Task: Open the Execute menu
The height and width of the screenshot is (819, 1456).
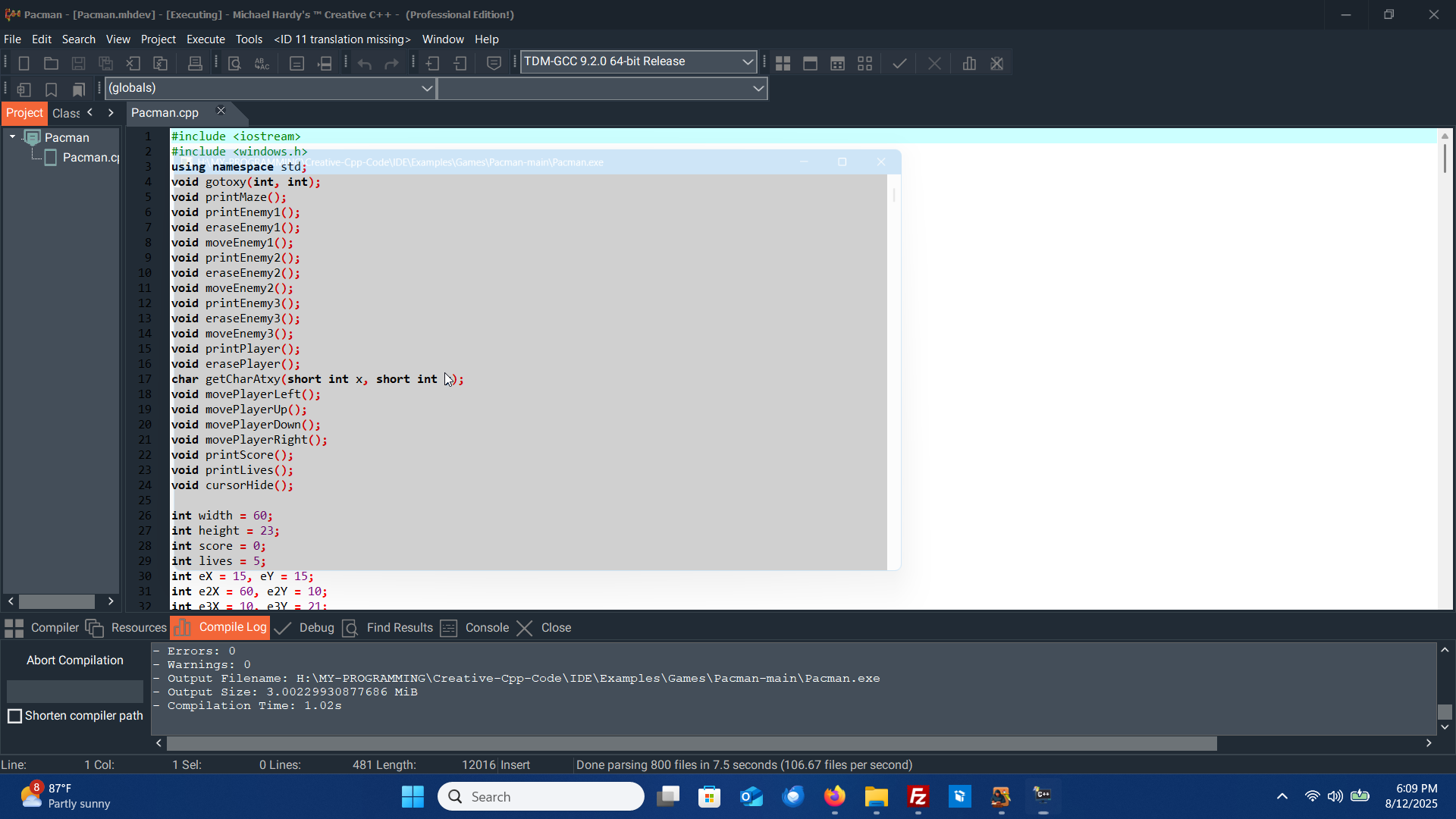Action: point(205,39)
